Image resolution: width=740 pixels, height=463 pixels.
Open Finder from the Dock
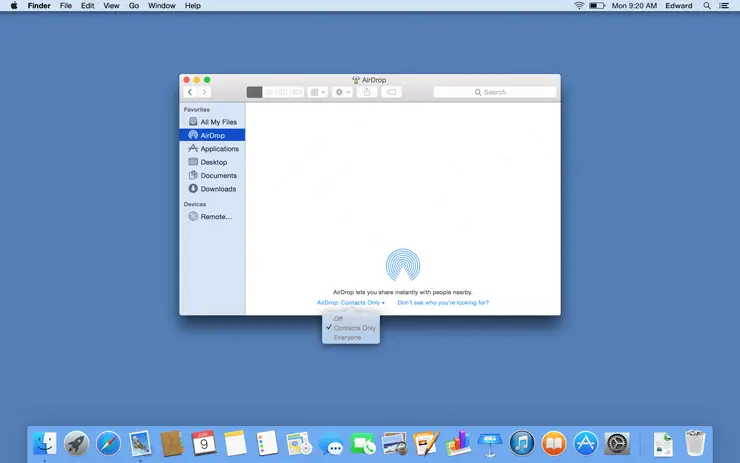(x=45, y=444)
